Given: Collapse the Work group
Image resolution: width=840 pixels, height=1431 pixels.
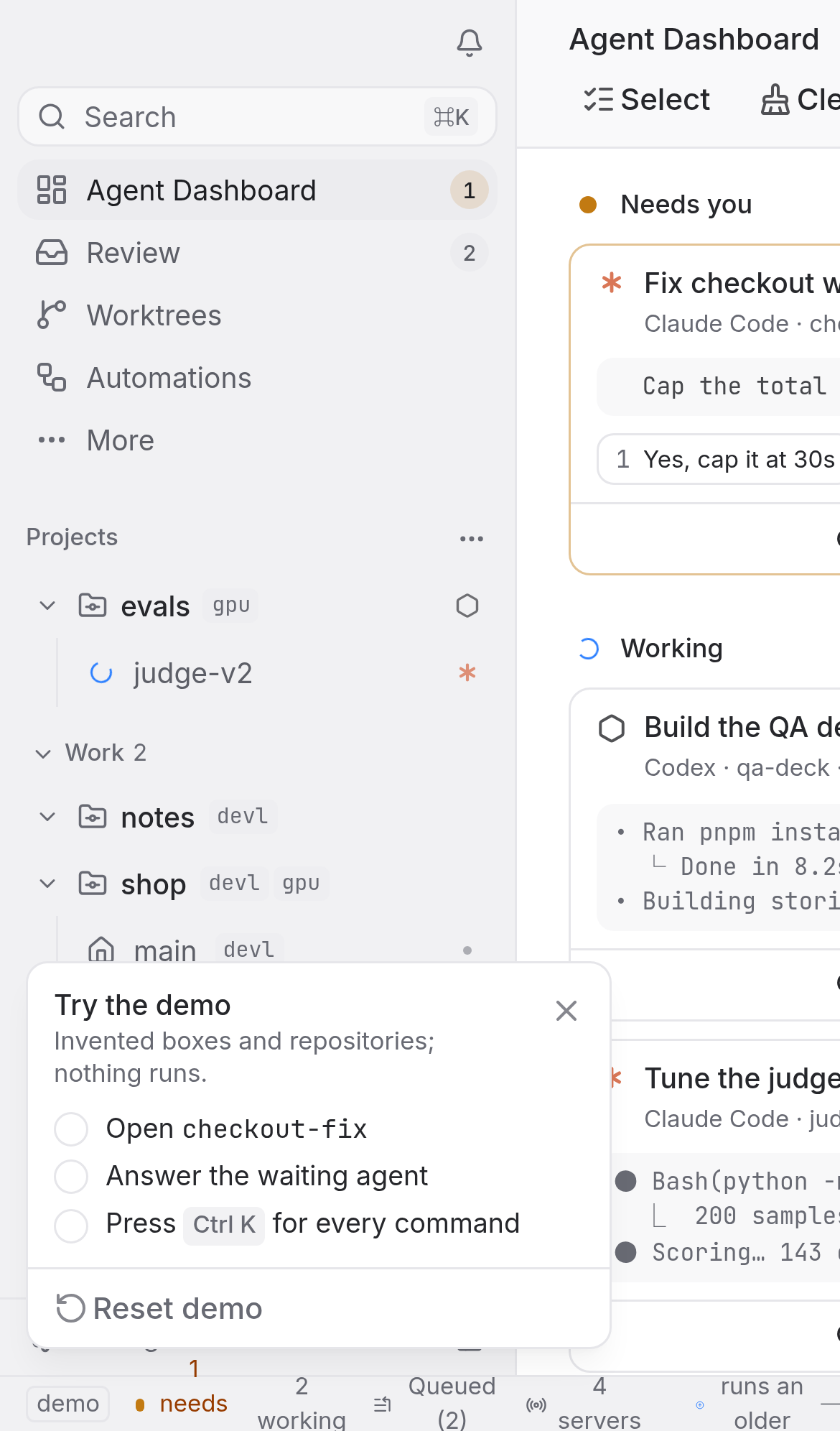Looking at the screenshot, I should pos(43,754).
